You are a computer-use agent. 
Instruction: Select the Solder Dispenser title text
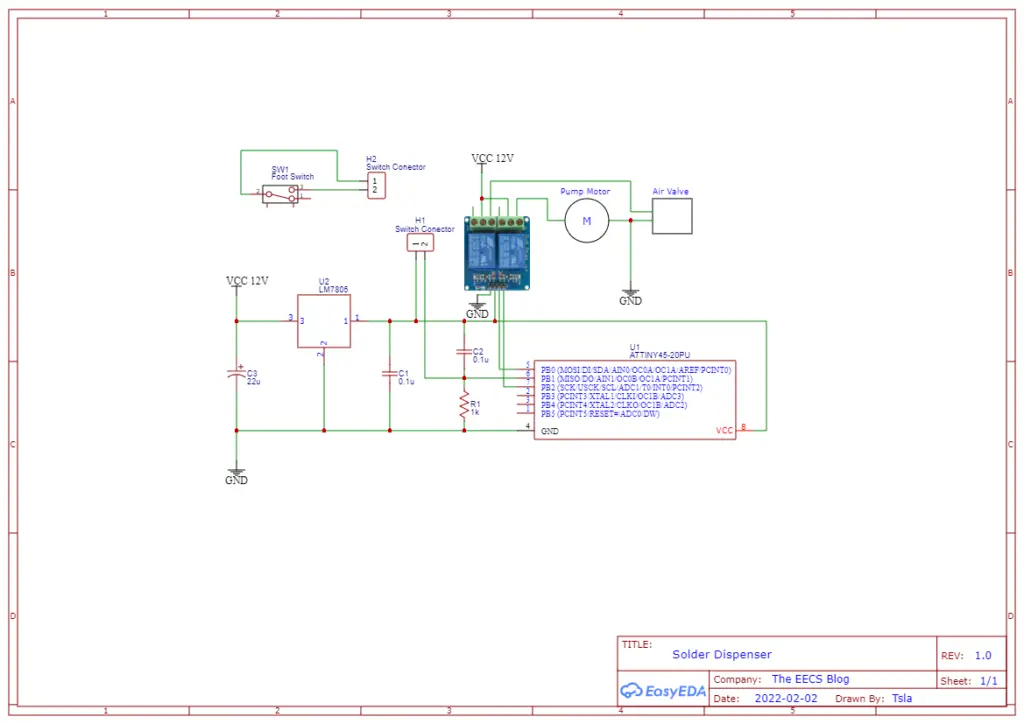click(x=722, y=654)
